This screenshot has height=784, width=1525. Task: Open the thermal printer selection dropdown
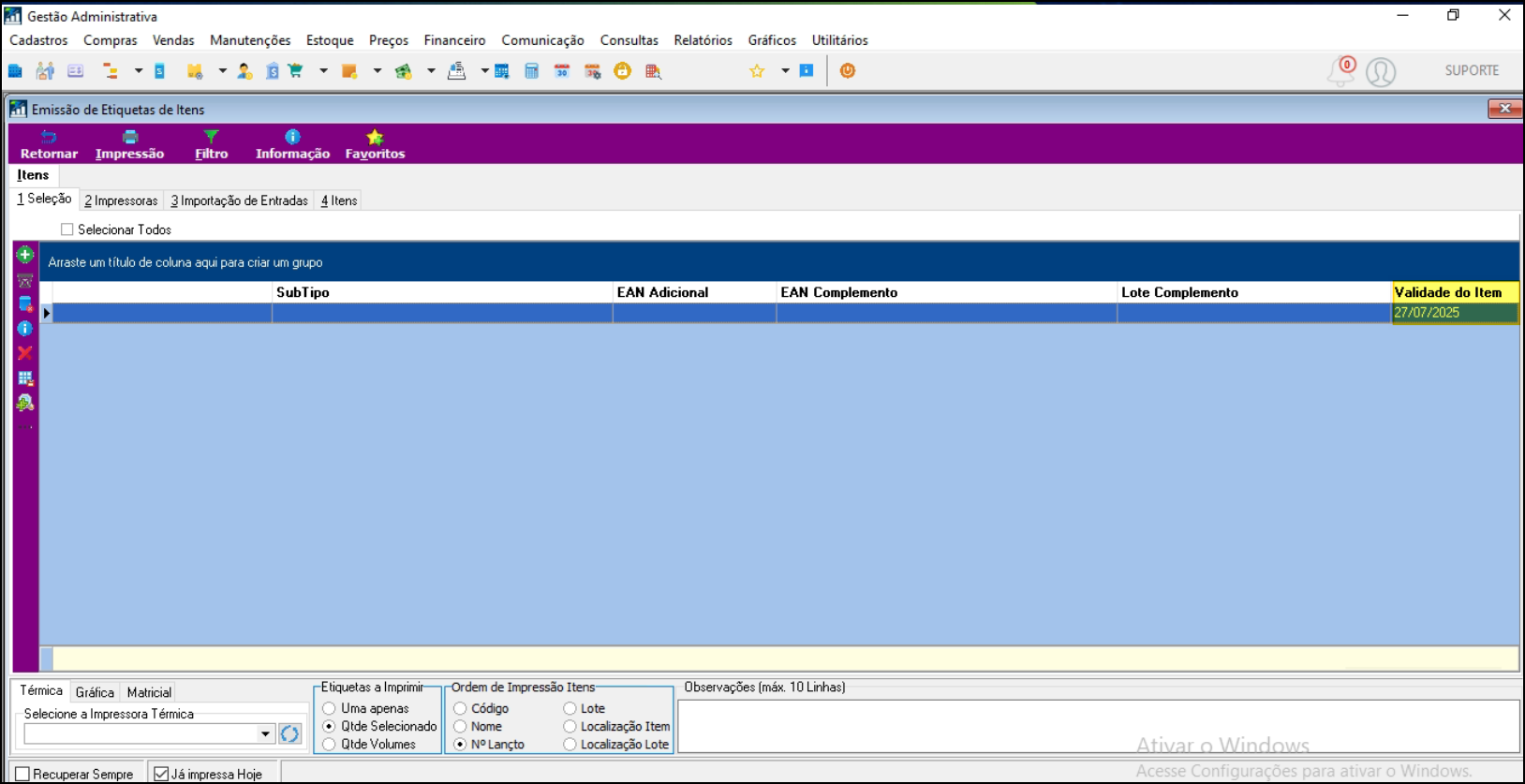(265, 734)
